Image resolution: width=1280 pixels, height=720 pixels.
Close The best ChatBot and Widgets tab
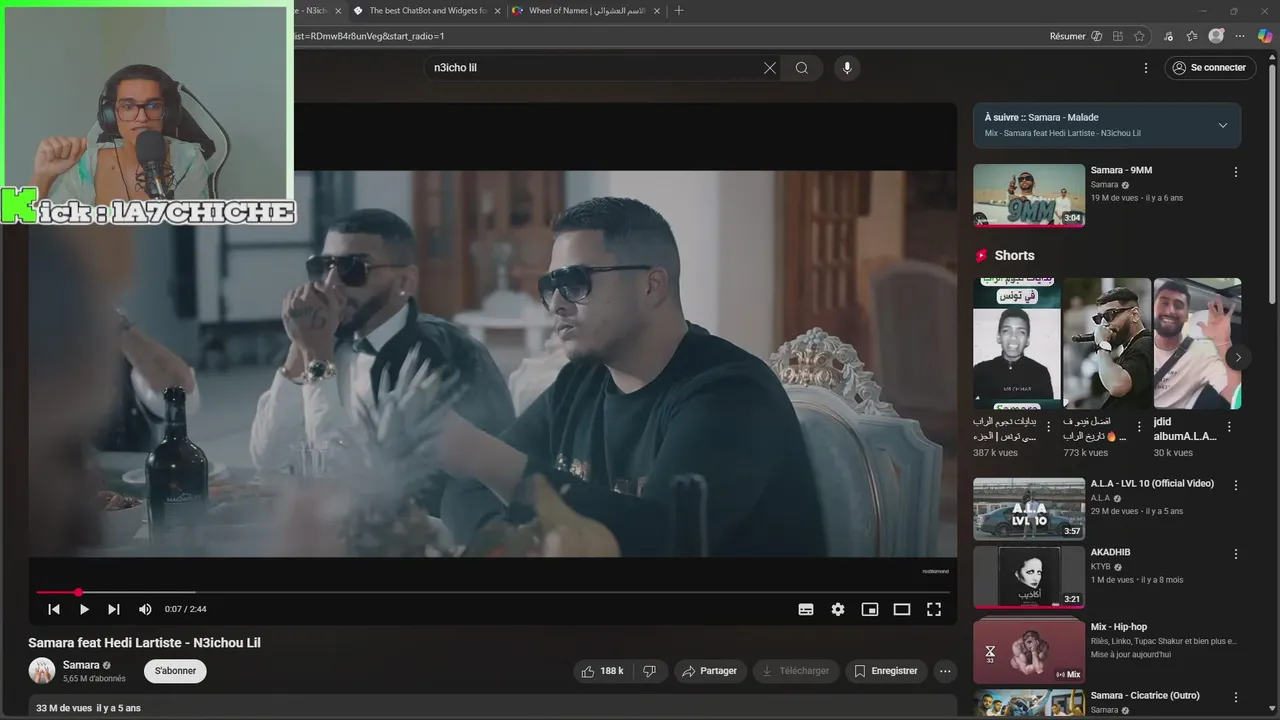tap(497, 11)
